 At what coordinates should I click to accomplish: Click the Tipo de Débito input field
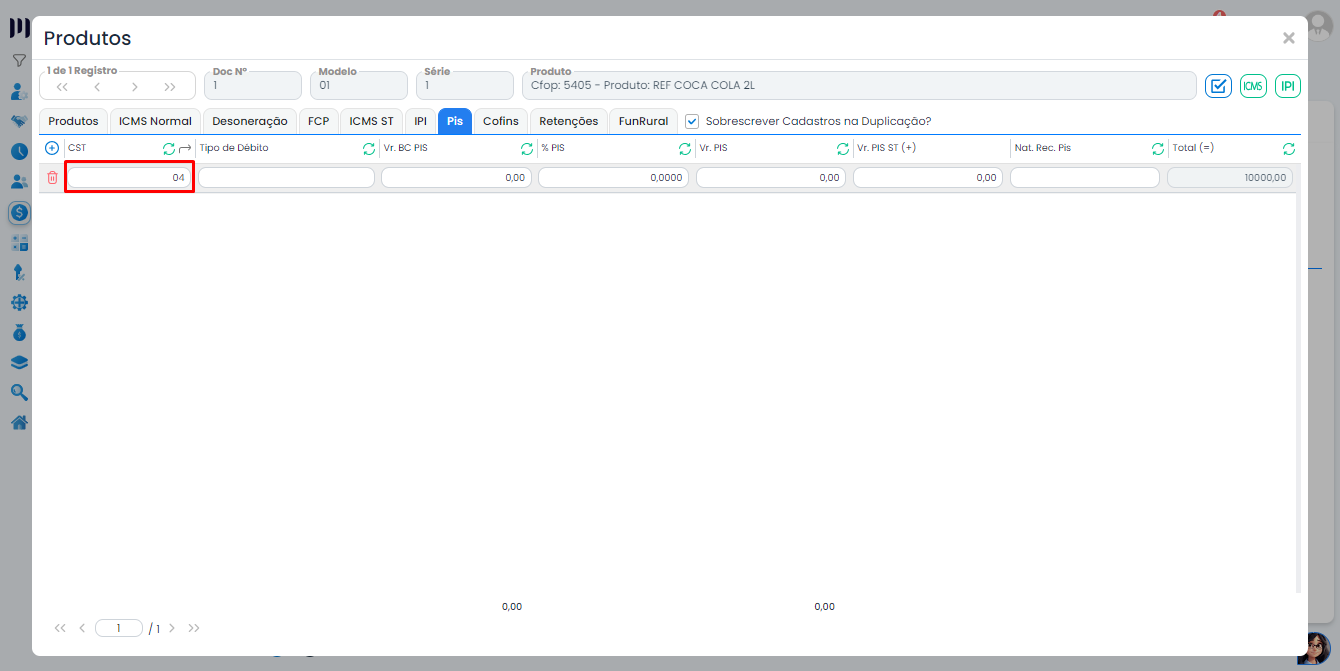(x=286, y=177)
